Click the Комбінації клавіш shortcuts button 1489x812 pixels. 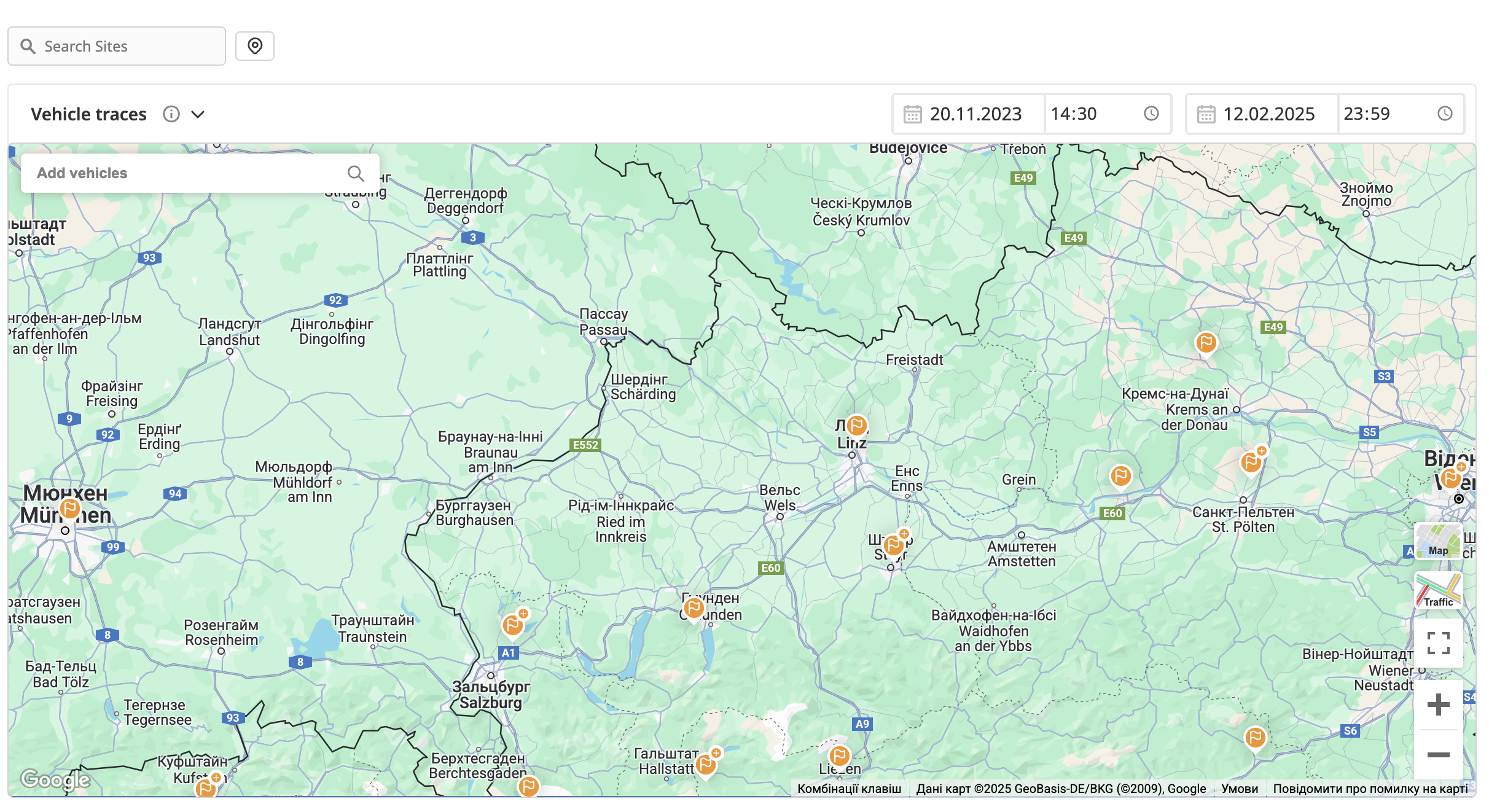[x=849, y=789]
